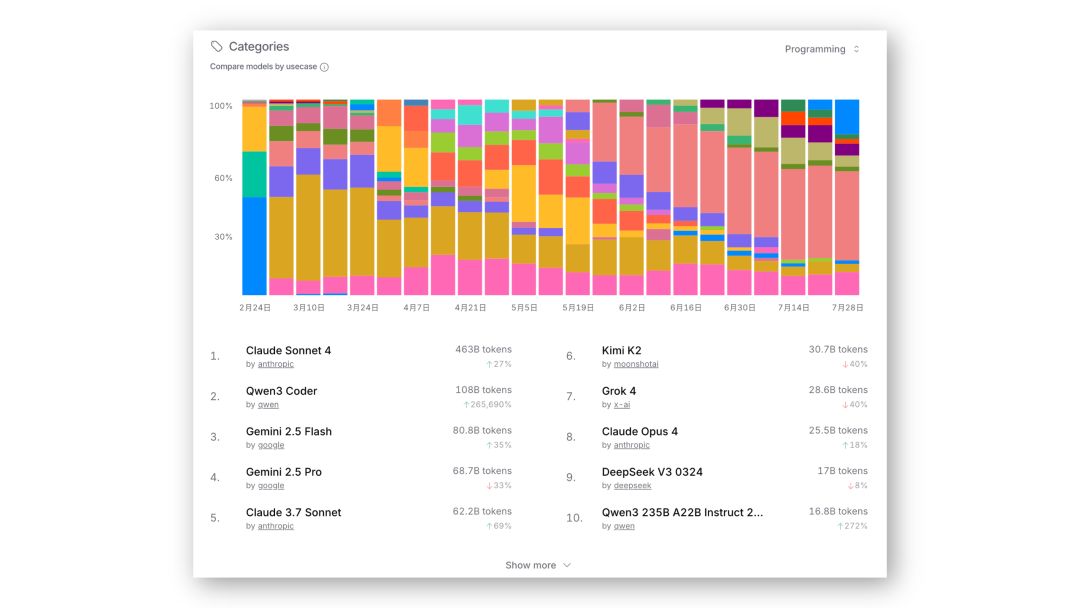The image size is (1080, 608).
Task: Click the 100% y-axis label
Action: pyautogui.click(x=221, y=106)
